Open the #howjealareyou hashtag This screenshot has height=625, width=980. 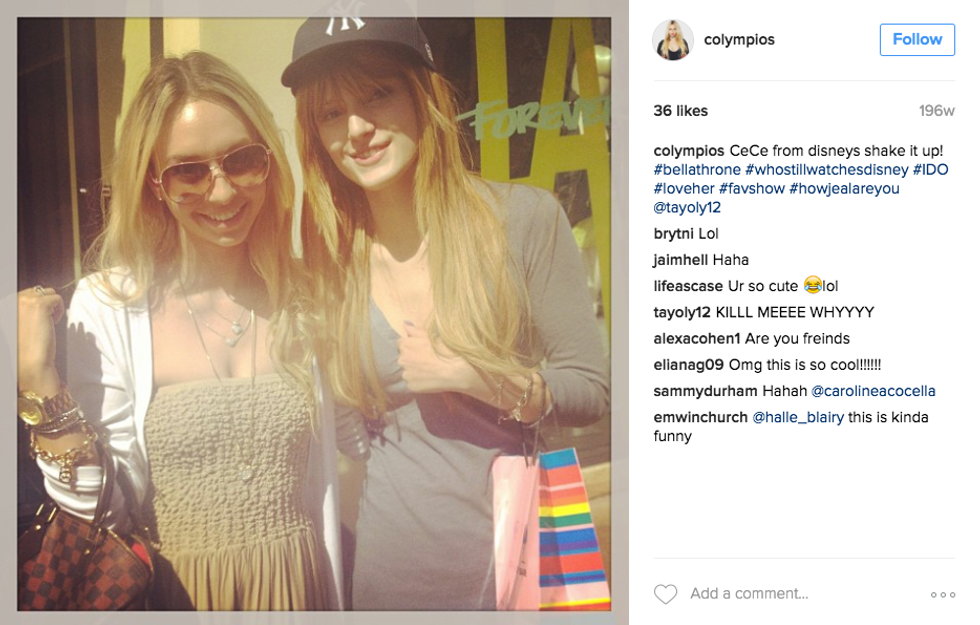844,189
